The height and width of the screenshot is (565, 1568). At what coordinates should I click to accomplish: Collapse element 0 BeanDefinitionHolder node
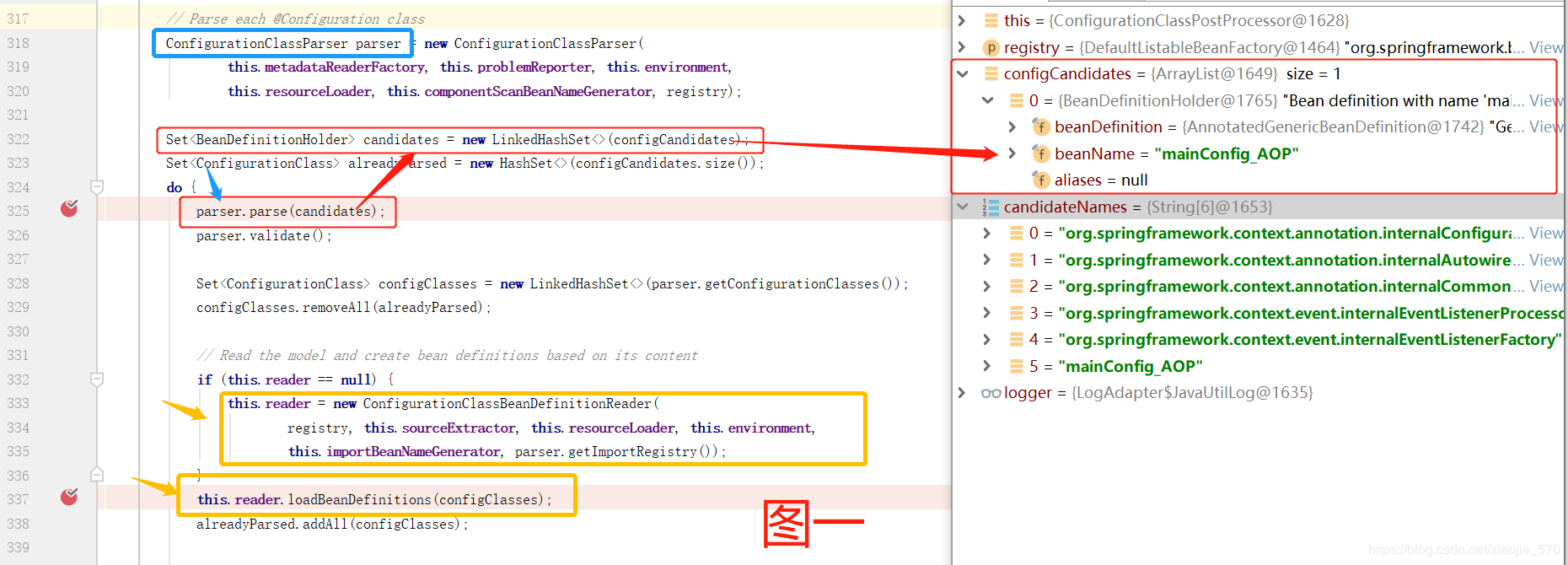(987, 100)
